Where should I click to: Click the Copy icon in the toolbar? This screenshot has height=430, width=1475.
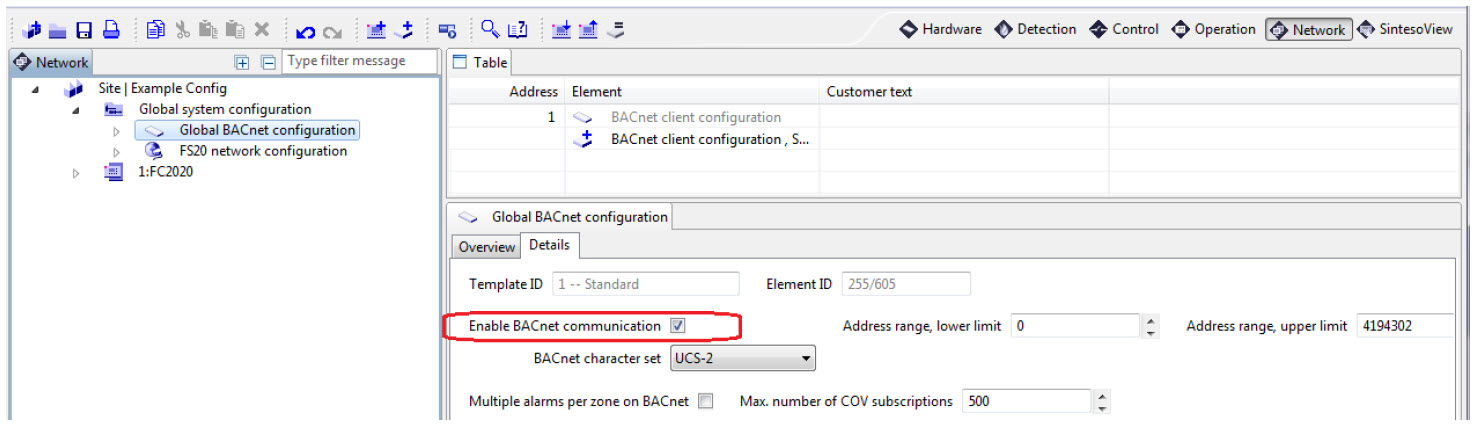click(x=155, y=30)
